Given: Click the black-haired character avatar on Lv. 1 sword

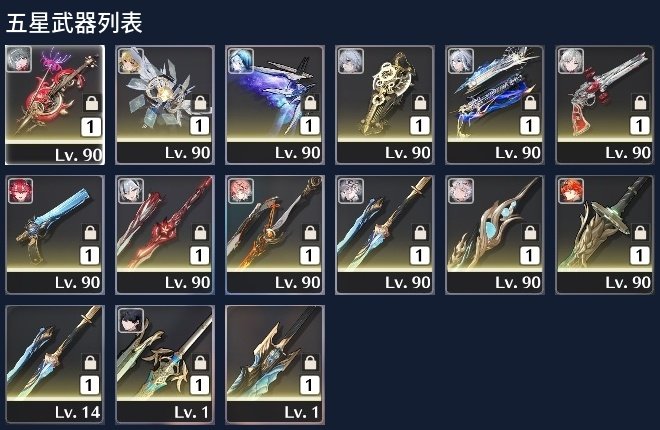Looking at the screenshot, I should pos(130,321).
